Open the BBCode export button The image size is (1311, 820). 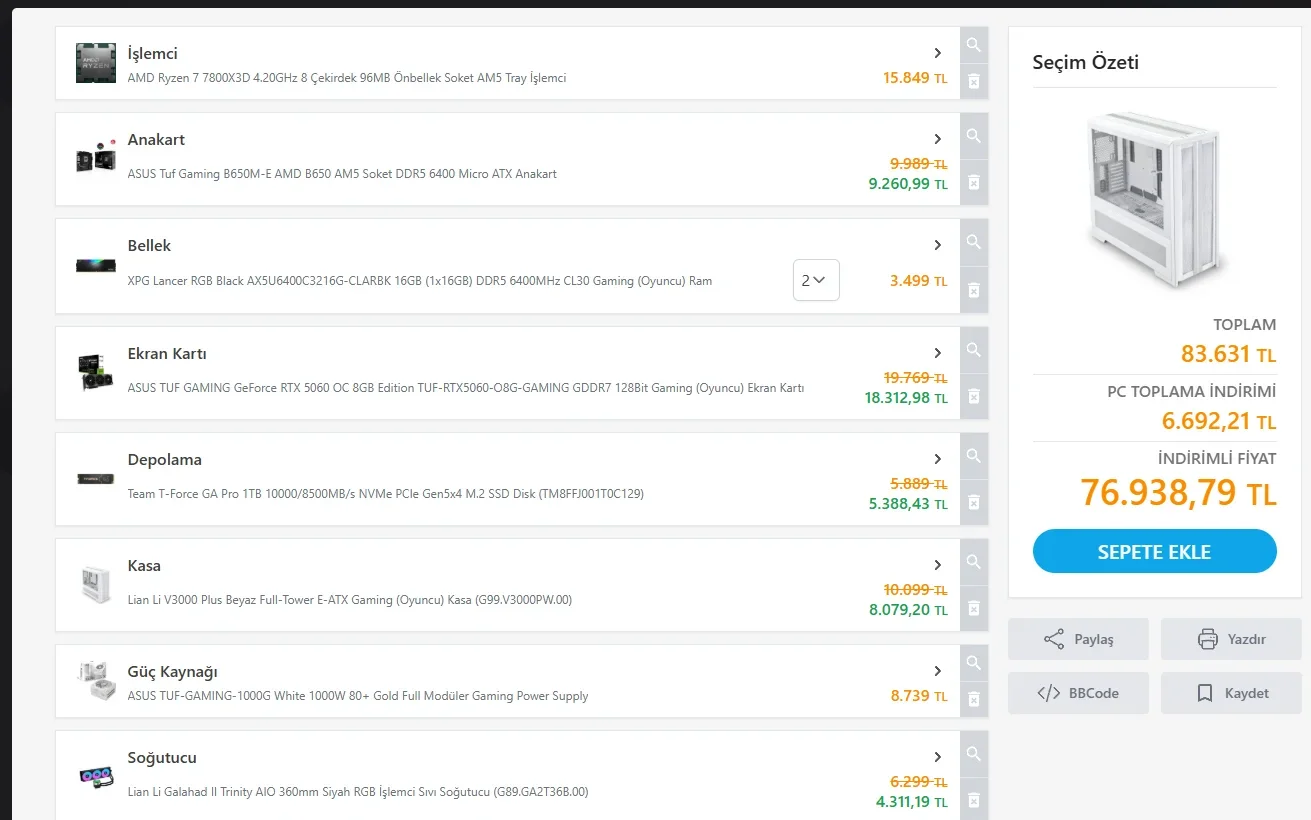pos(1078,693)
